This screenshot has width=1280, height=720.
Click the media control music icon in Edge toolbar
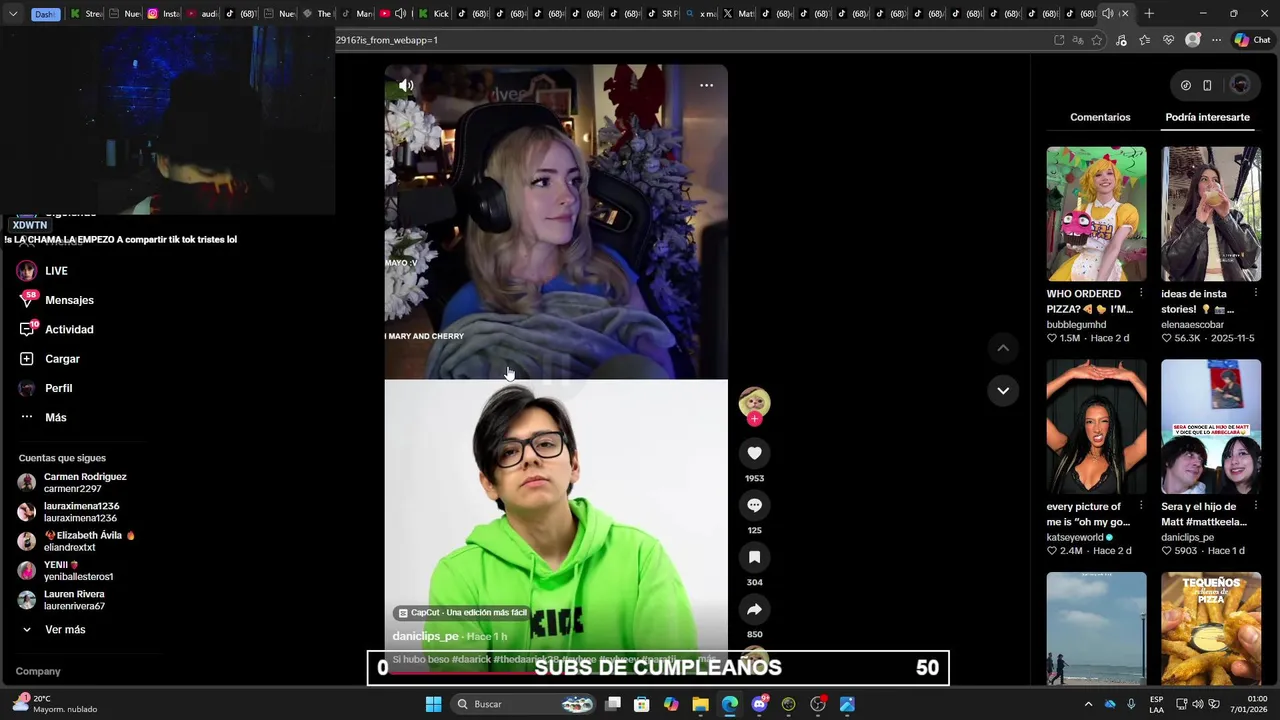[1121, 40]
